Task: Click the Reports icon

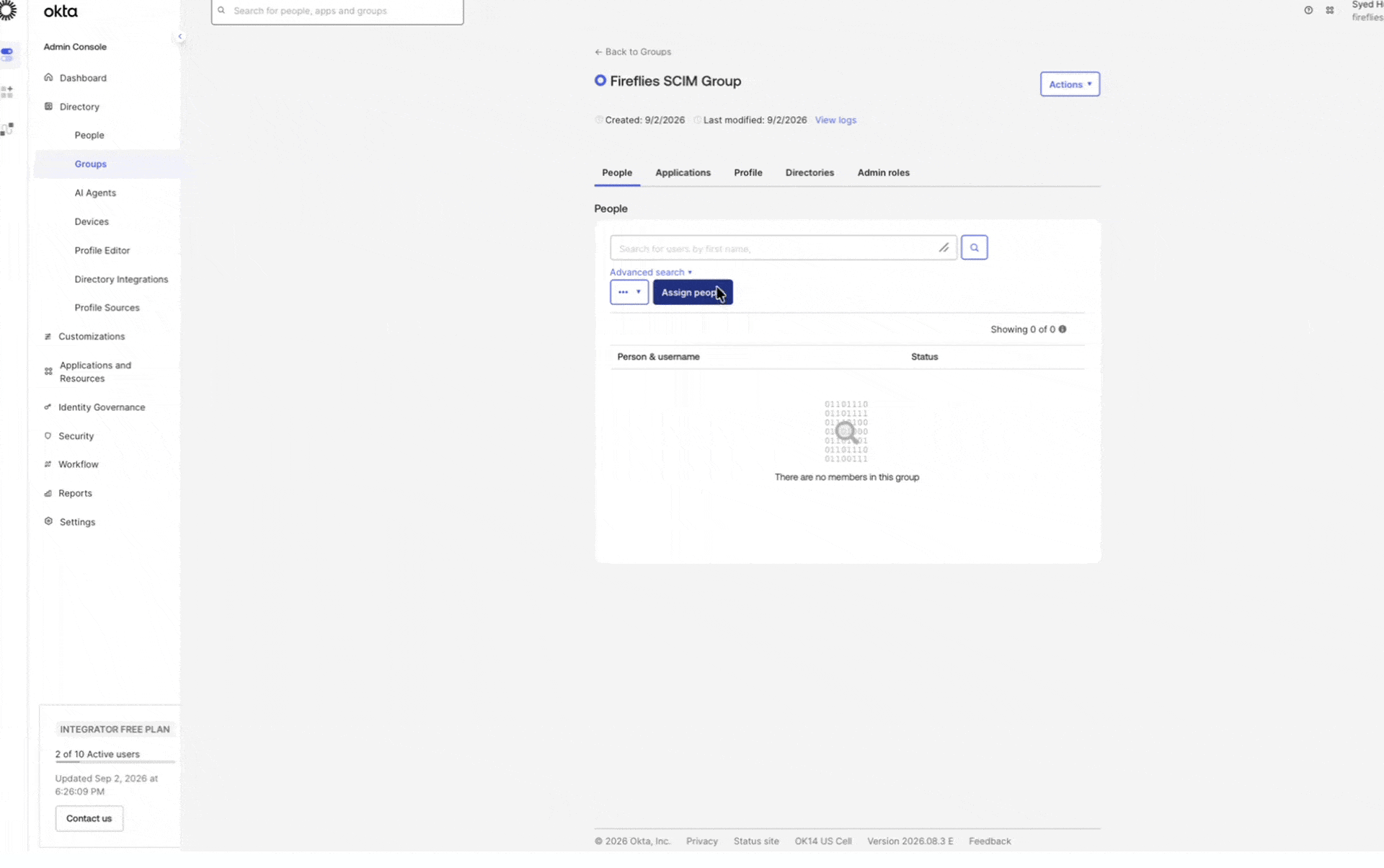Action: [48, 494]
